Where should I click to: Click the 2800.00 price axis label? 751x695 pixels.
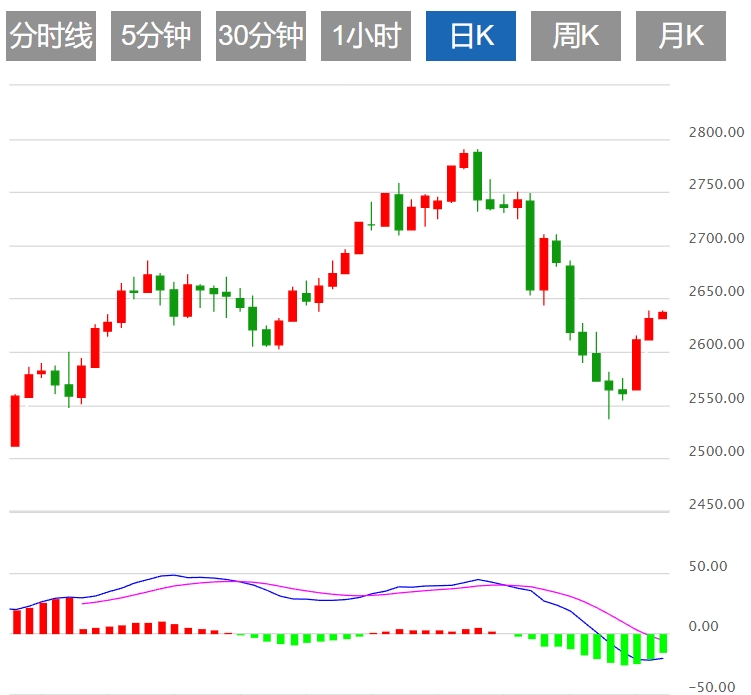716,132
